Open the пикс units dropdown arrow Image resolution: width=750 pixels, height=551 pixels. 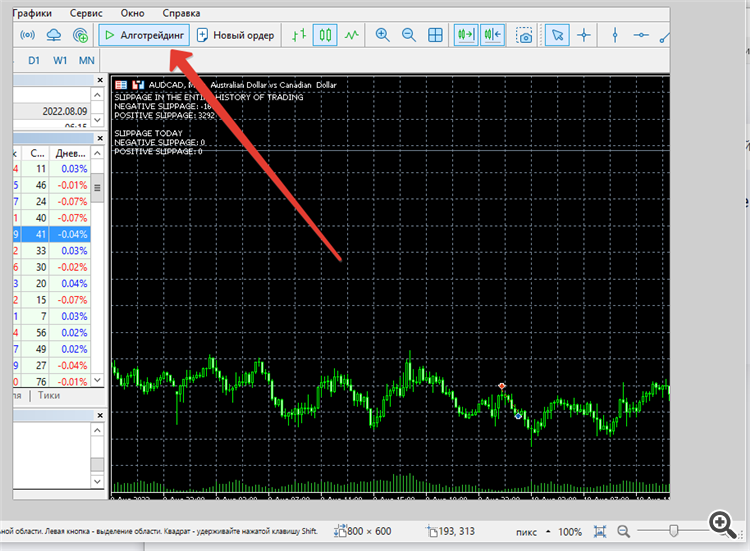pyautogui.click(x=548, y=531)
